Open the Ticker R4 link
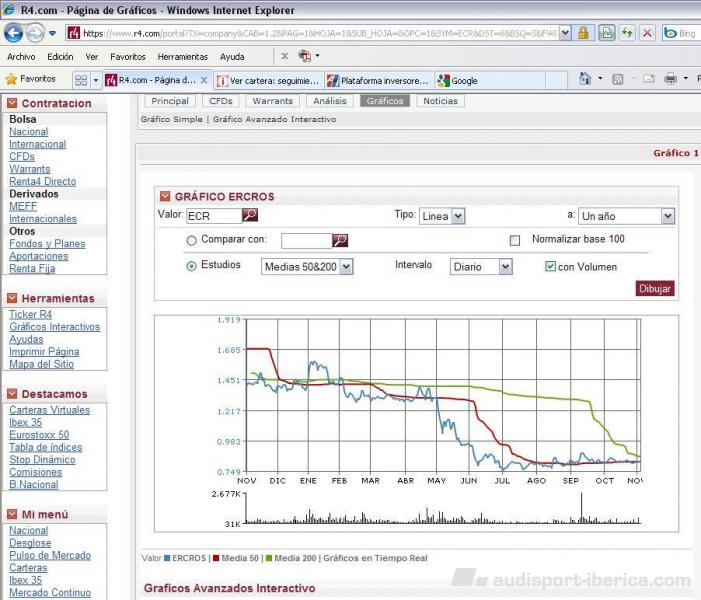This screenshot has width=701, height=600. (x=30, y=314)
